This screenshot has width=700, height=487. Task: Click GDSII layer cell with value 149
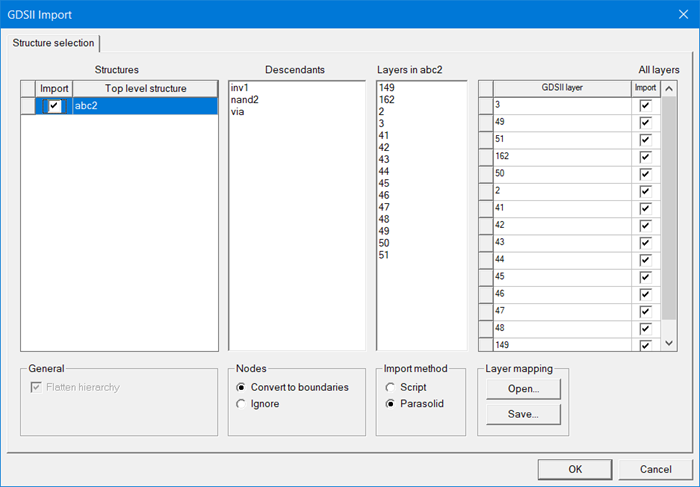[x=562, y=345]
